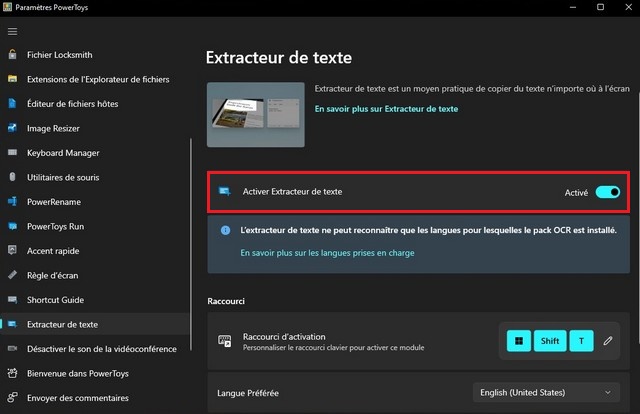Open link about supported languages
Viewport: 640px width, 414px height.
coord(327,253)
